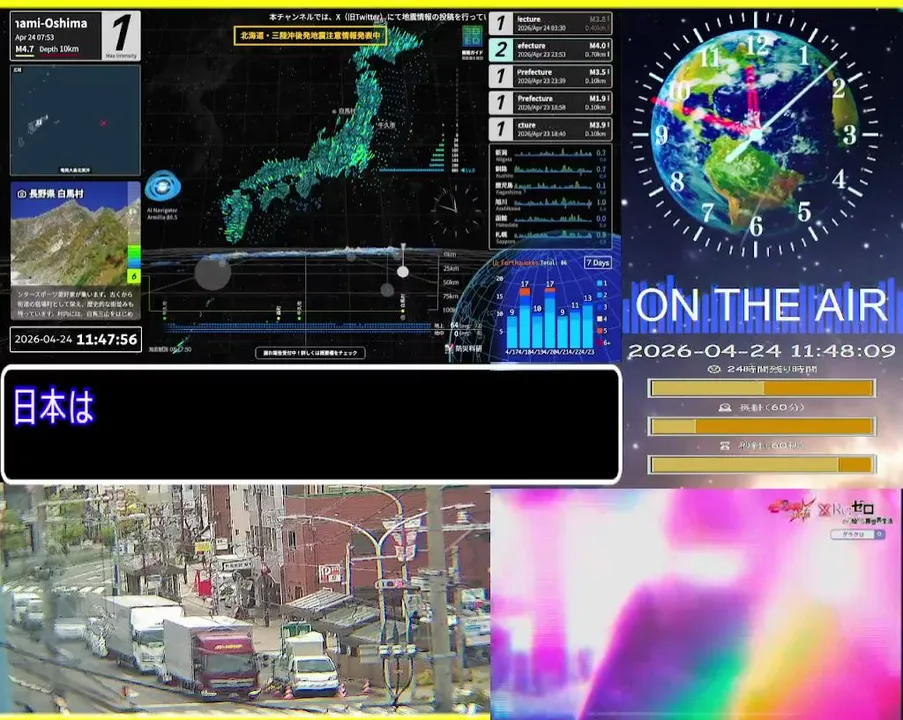903x720 pixels.
Task: Click the Earthquakes Total label
Action: tap(529, 263)
